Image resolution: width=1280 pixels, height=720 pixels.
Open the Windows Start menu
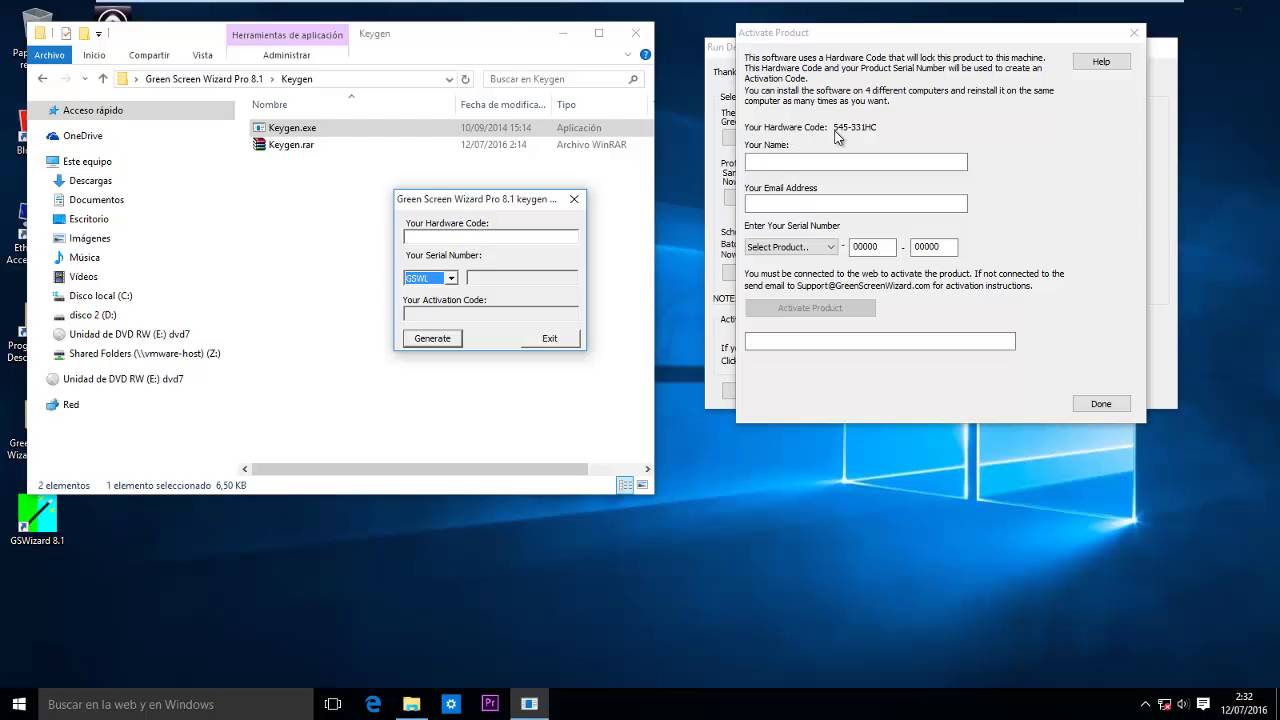coord(18,704)
